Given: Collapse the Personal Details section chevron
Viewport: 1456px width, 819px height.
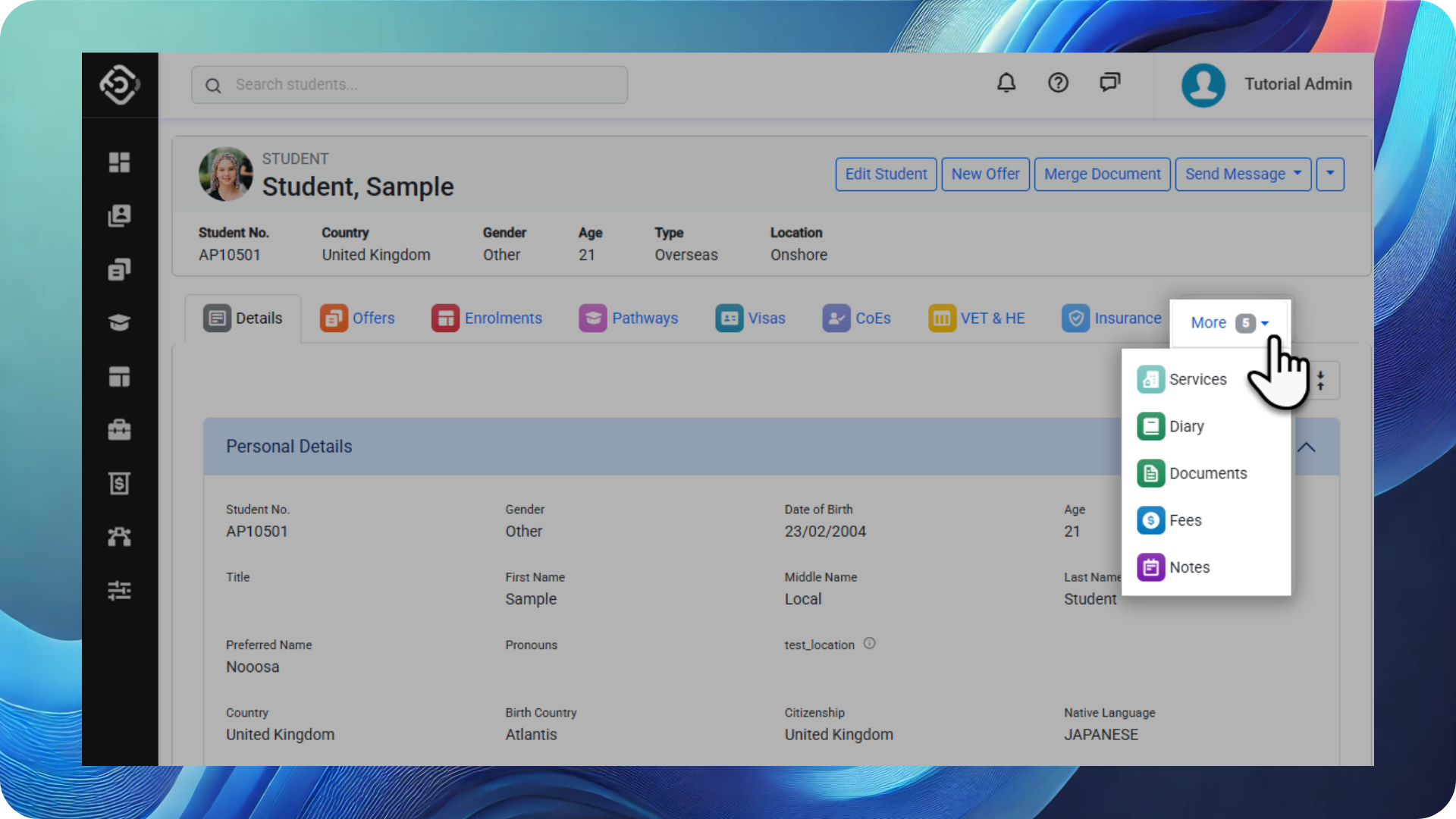Looking at the screenshot, I should click(x=1307, y=447).
